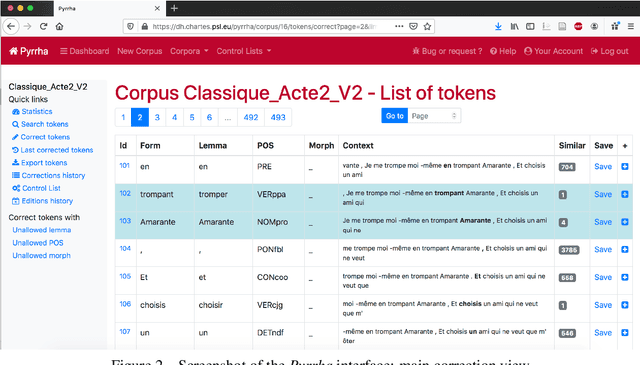Open Corrections history link
This screenshot has height=365, width=640.
pyautogui.click(x=49, y=175)
